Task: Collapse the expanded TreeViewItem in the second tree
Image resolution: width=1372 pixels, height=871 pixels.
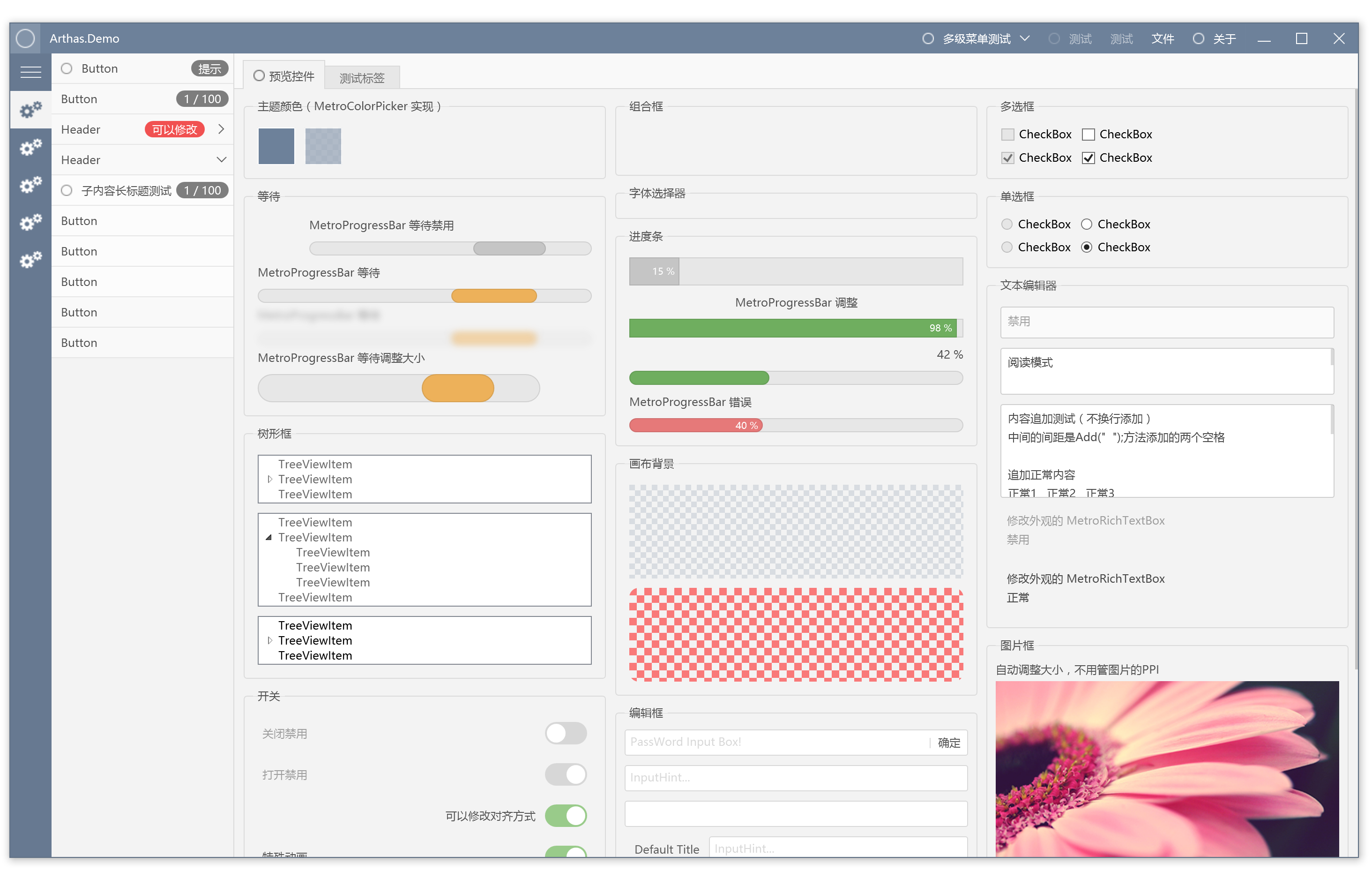Action: point(268,538)
